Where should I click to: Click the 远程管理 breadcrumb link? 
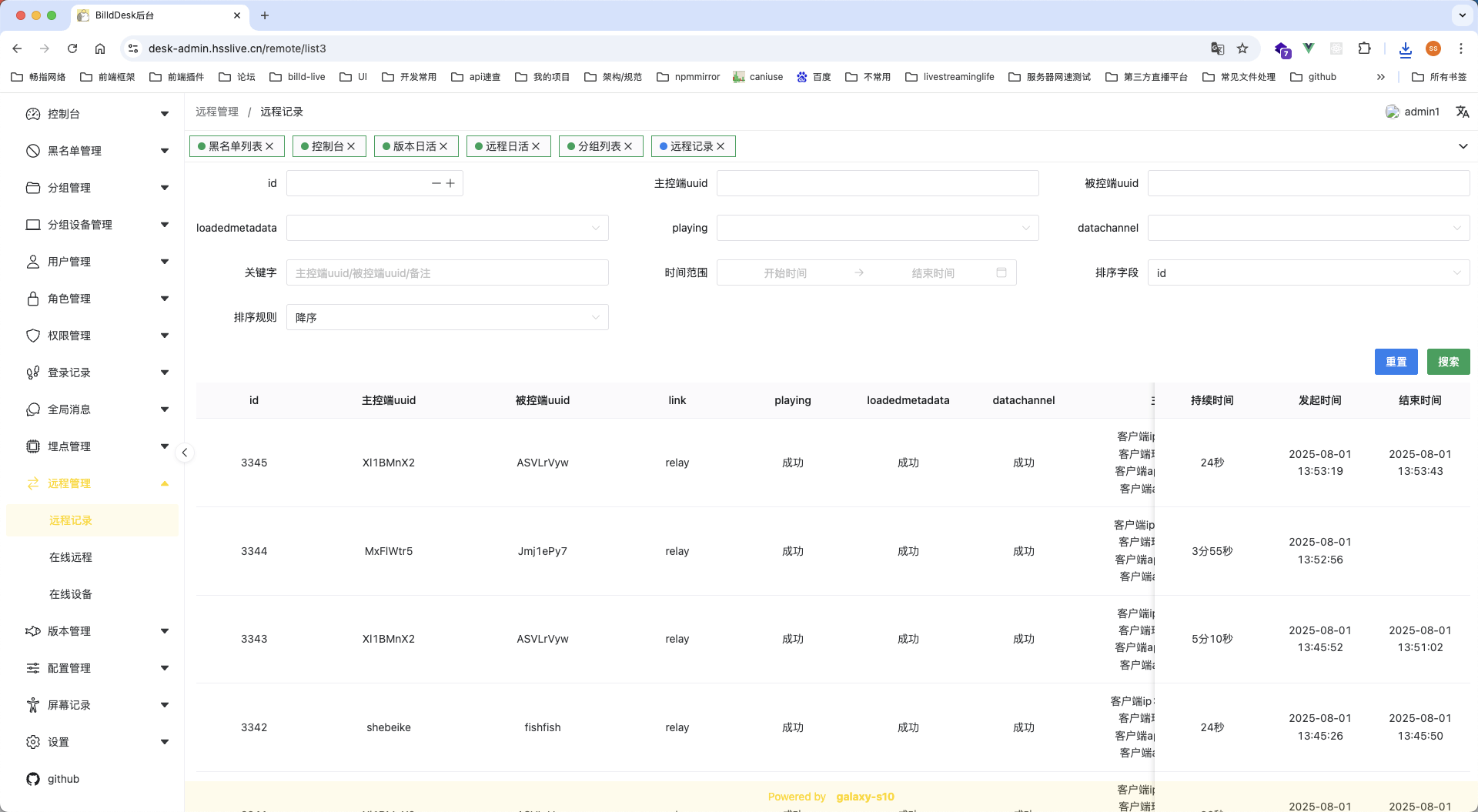(x=217, y=112)
